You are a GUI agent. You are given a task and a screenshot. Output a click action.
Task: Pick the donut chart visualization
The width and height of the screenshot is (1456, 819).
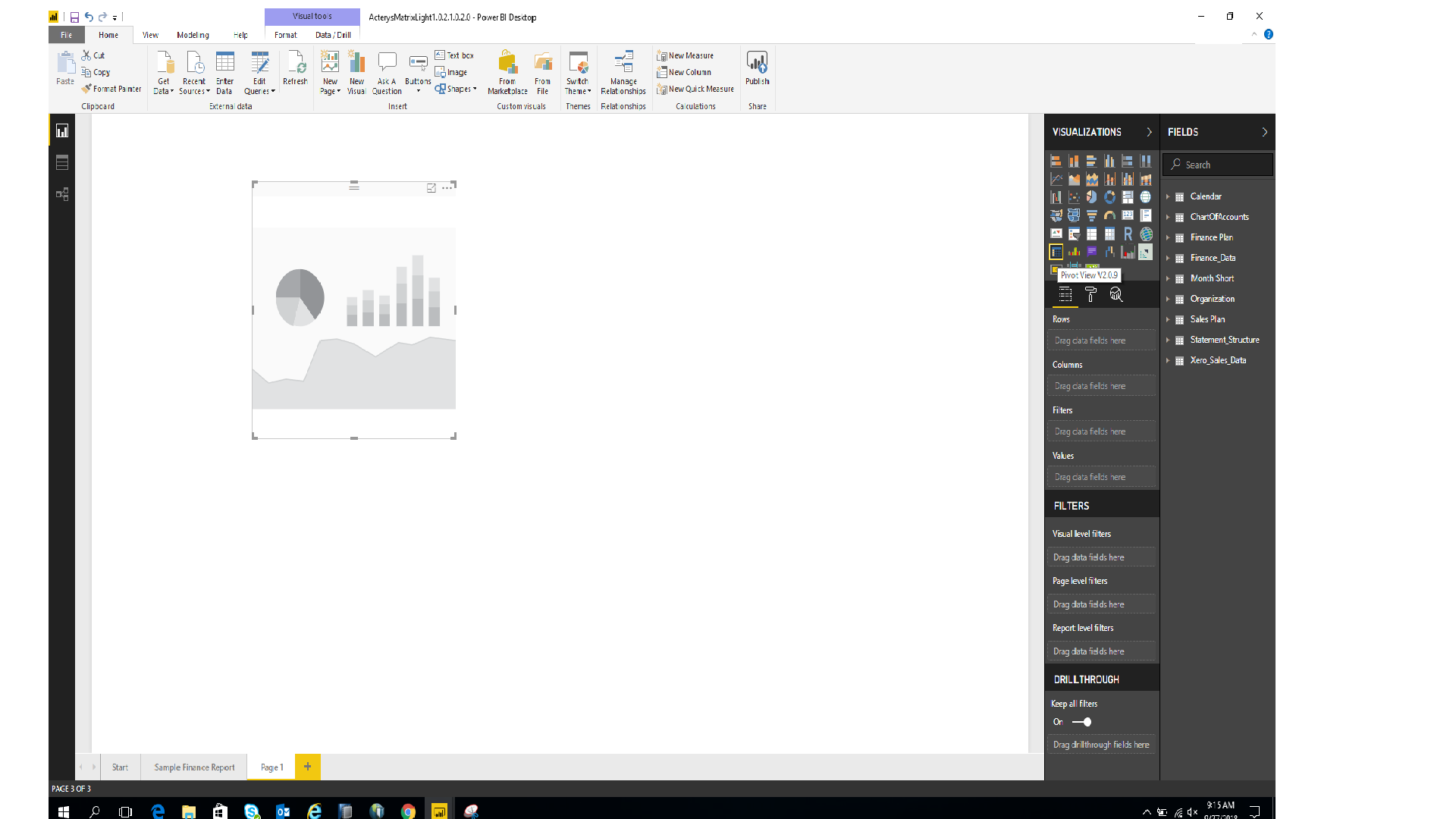[x=1109, y=197]
